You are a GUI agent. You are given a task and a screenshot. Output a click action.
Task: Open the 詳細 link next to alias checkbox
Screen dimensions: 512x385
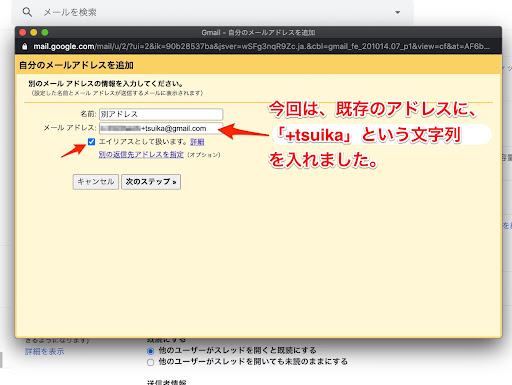pos(197,142)
